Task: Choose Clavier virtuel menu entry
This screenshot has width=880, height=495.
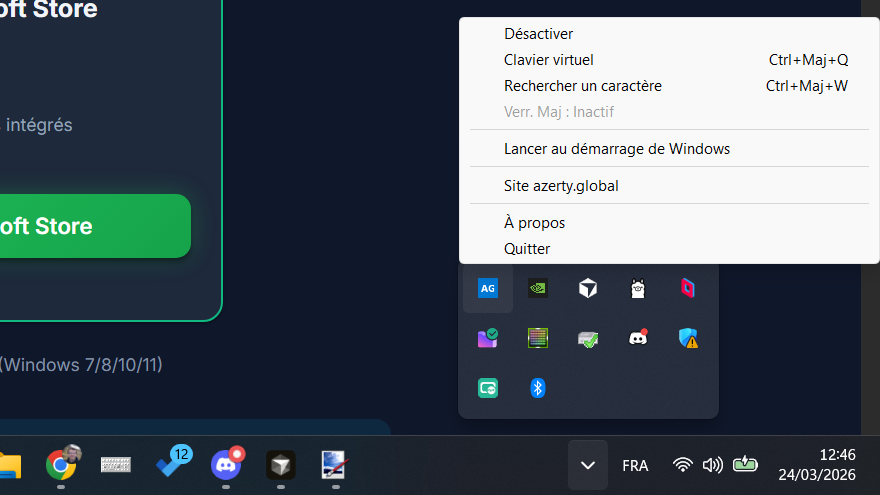Action: point(669,60)
